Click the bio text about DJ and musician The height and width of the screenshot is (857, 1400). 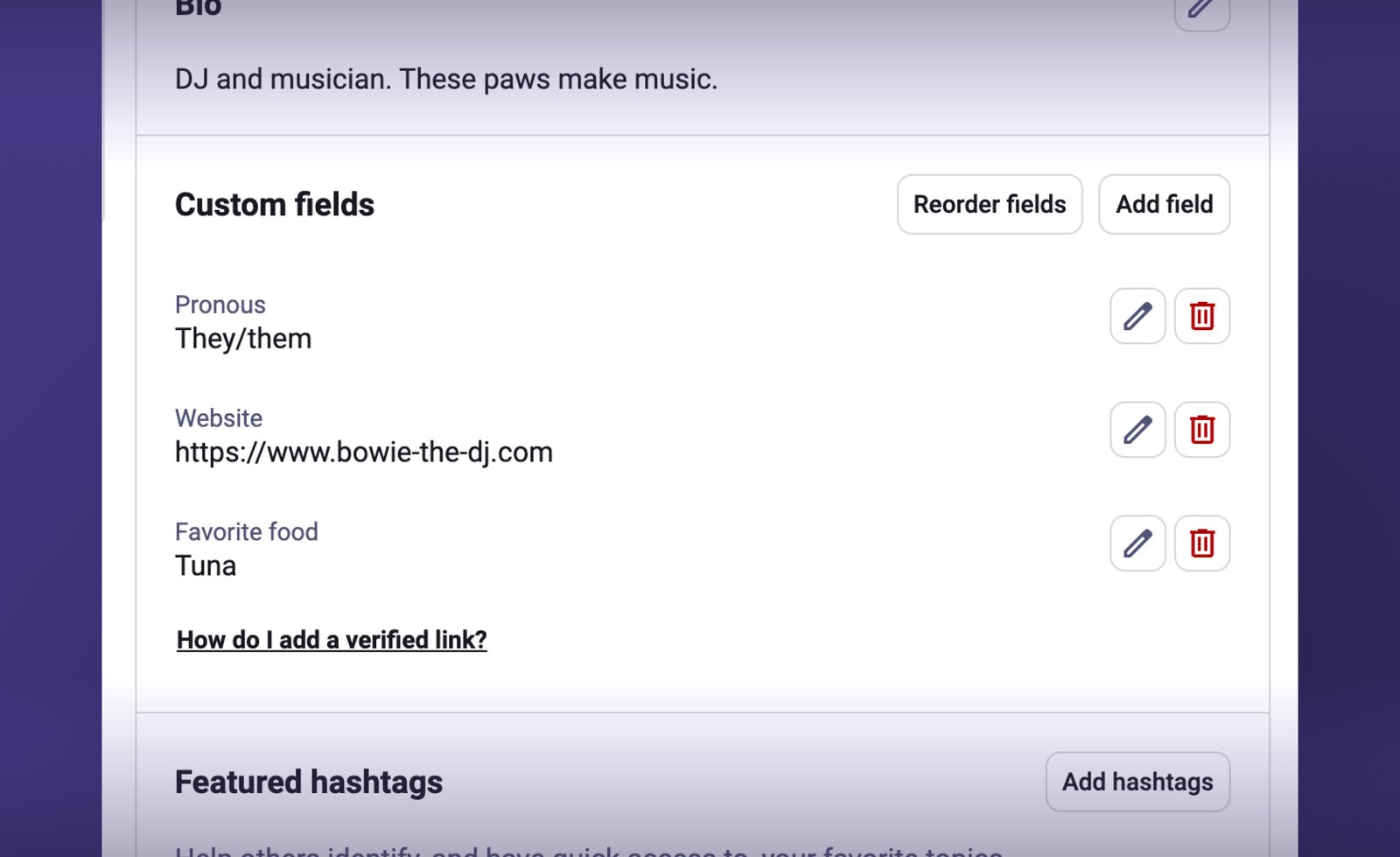pyautogui.click(x=445, y=79)
